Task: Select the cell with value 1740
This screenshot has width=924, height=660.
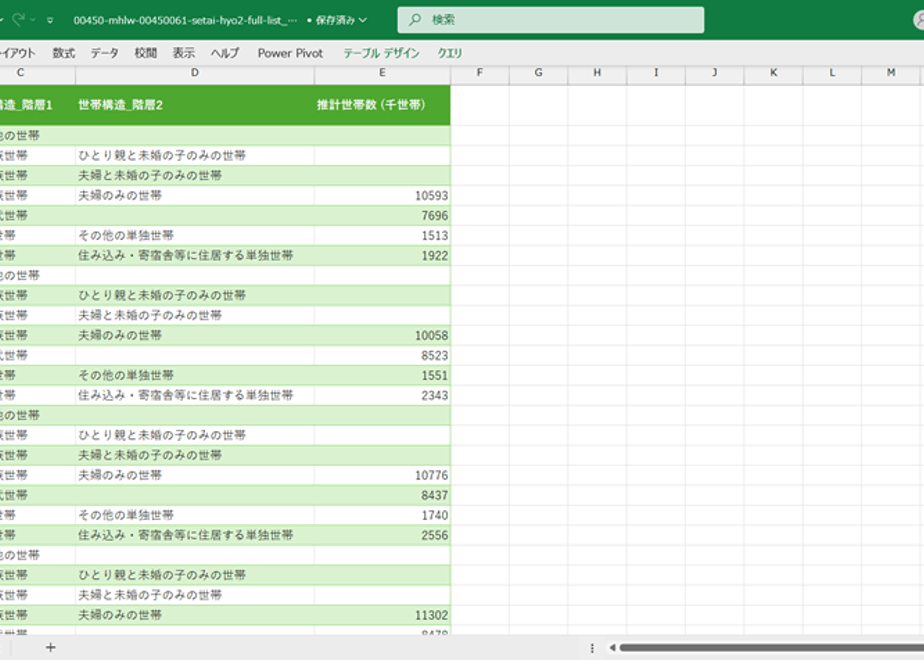Action: [382, 515]
